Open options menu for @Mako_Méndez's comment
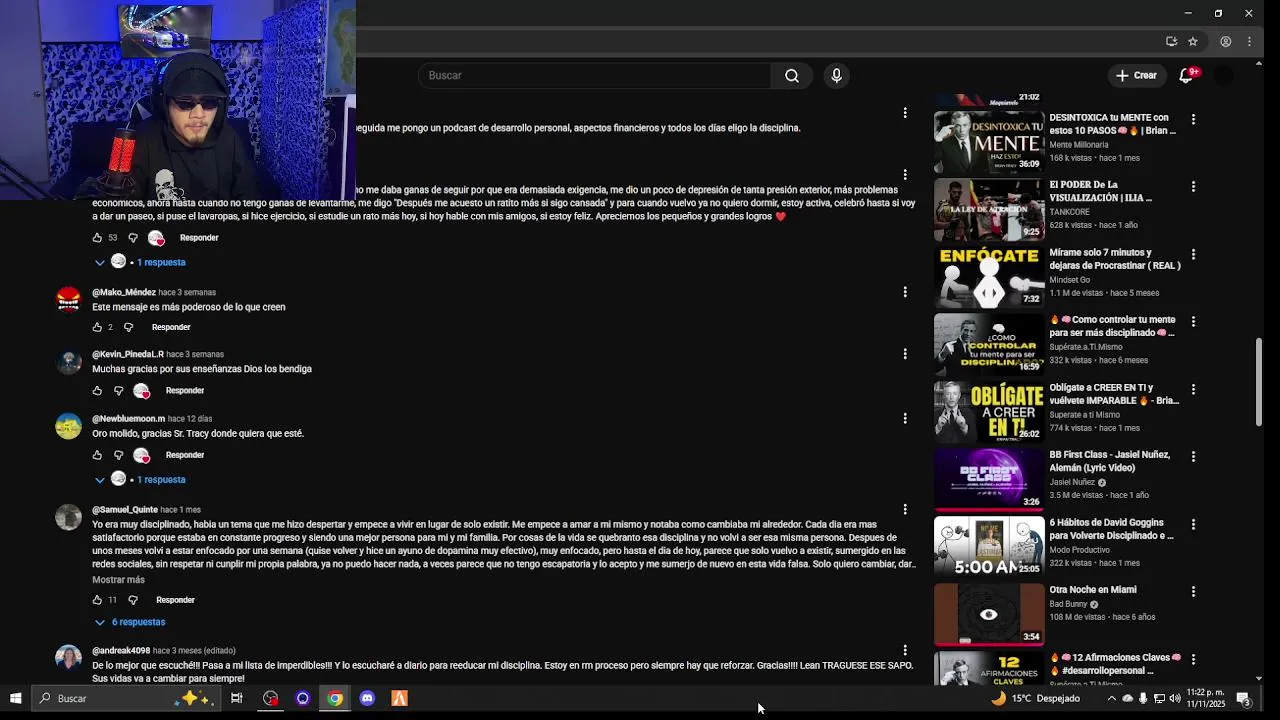Image resolution: width=1280 pixels, height=720 pixels. [905, 292]
